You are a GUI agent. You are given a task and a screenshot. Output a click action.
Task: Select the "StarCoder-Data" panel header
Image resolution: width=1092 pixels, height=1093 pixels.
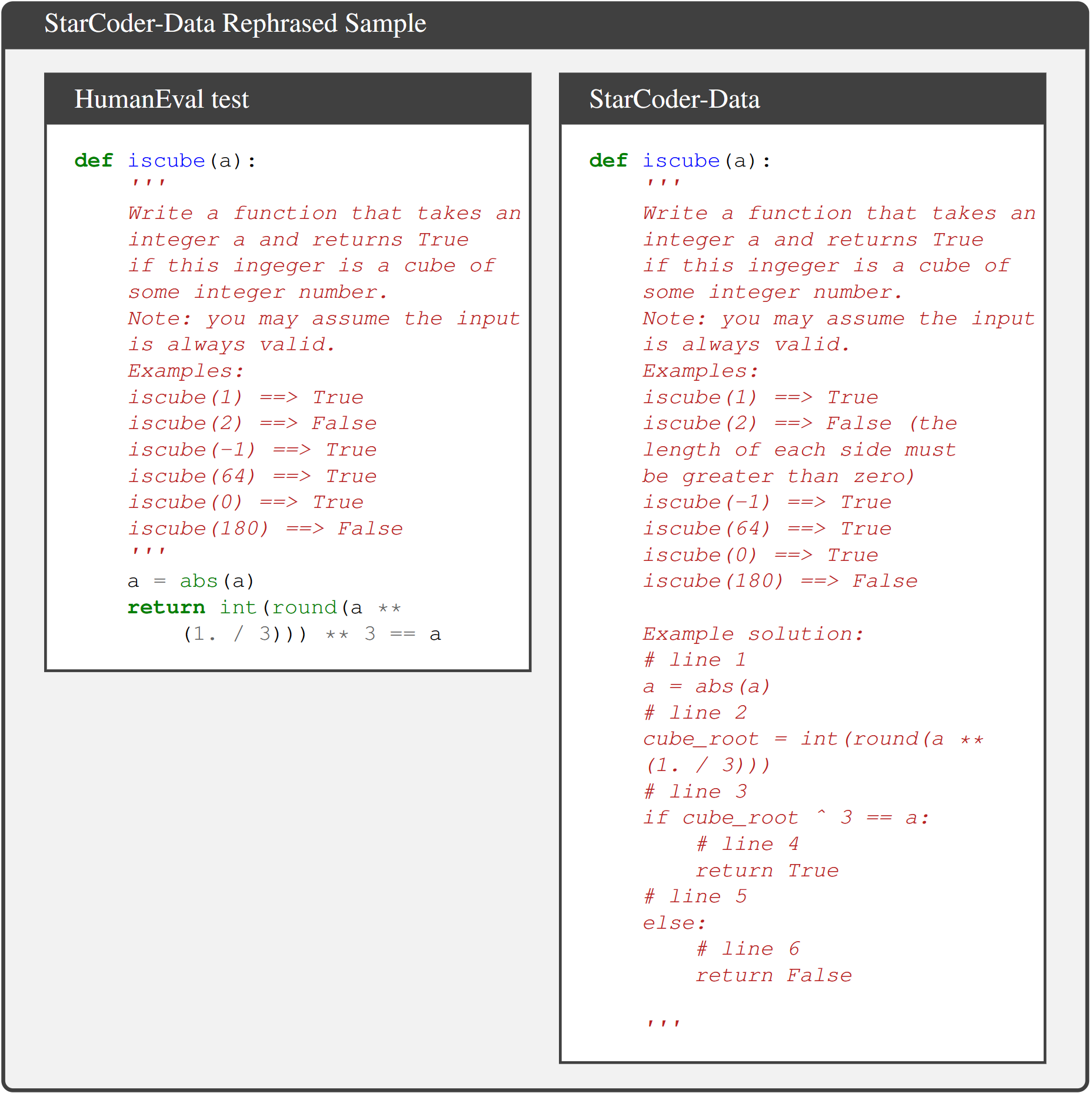674,99
